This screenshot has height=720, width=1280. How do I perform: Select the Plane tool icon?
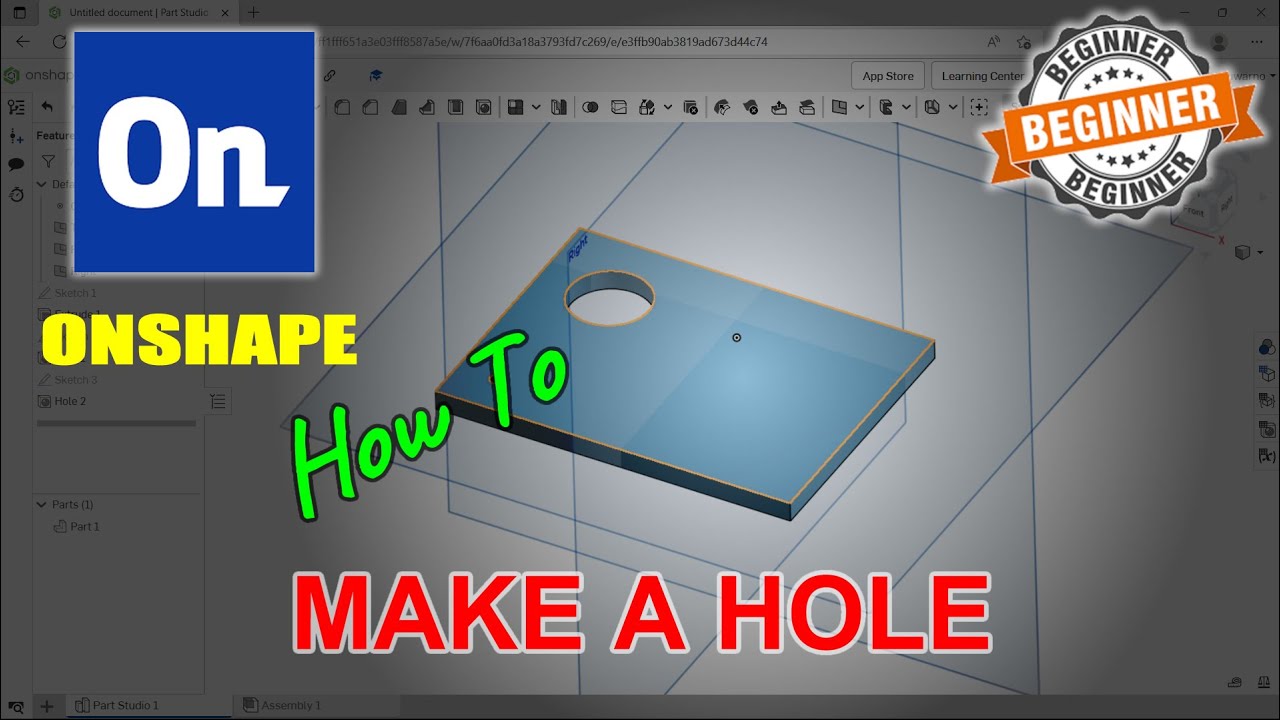tap(839, 107)
